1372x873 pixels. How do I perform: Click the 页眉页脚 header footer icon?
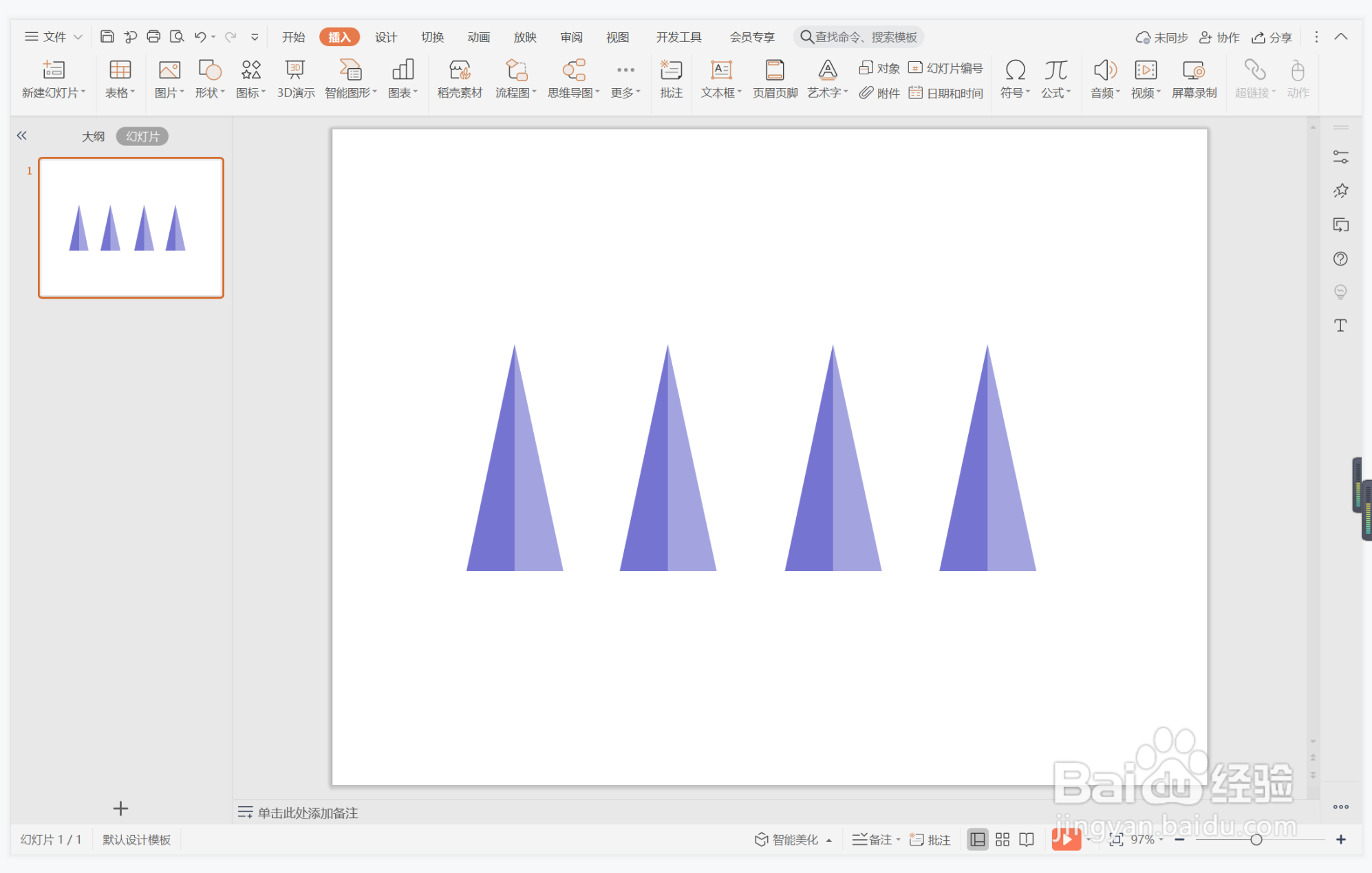pos(775,78)
